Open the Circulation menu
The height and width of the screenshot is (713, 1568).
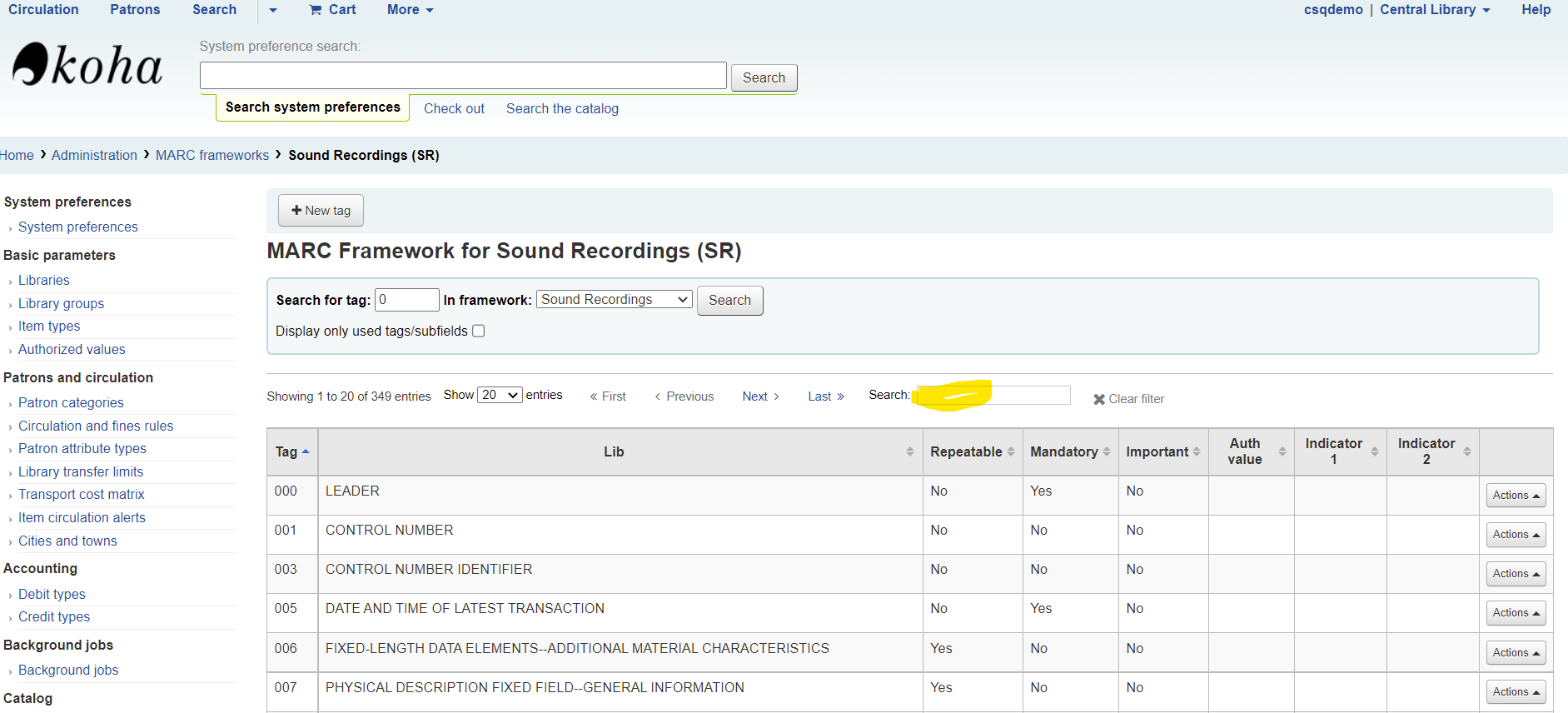pos(43,10)
